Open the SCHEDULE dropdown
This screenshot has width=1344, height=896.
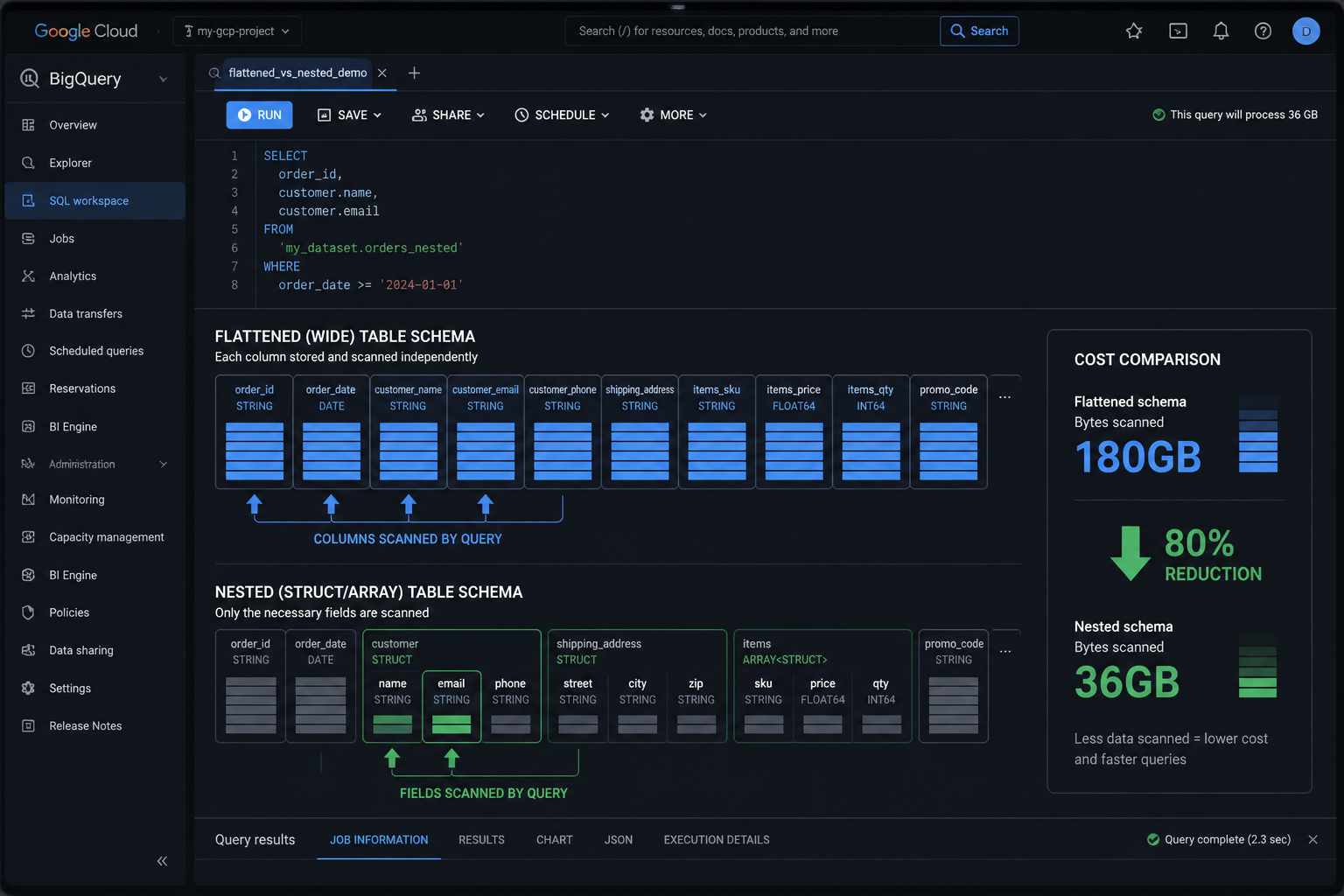tap(562, 115)
